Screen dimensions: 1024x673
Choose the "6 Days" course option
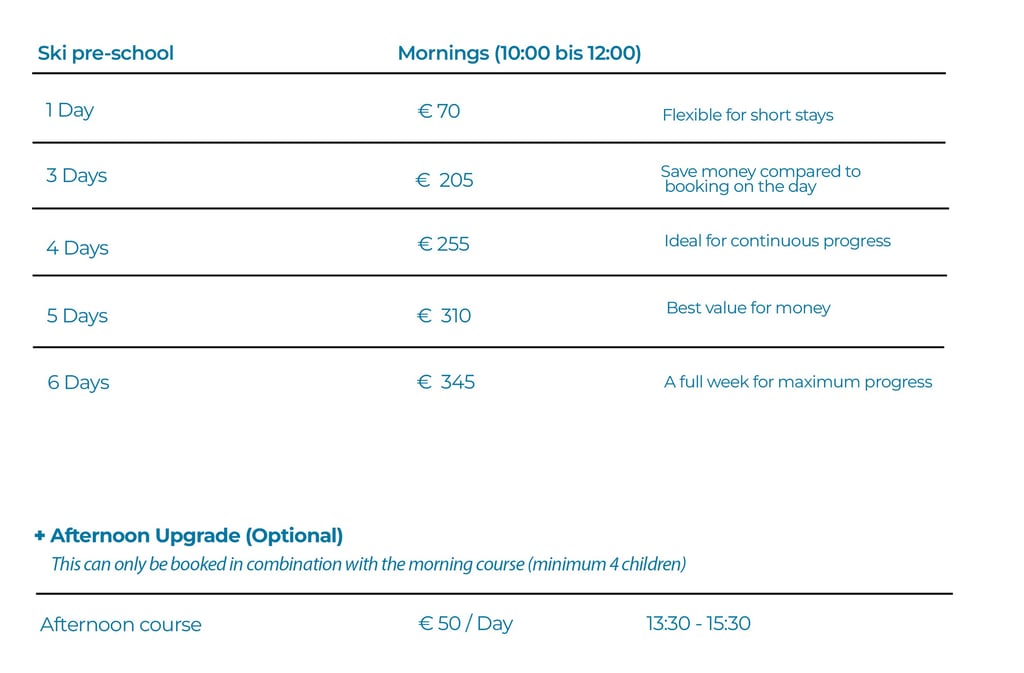click(x=78, y=382)
